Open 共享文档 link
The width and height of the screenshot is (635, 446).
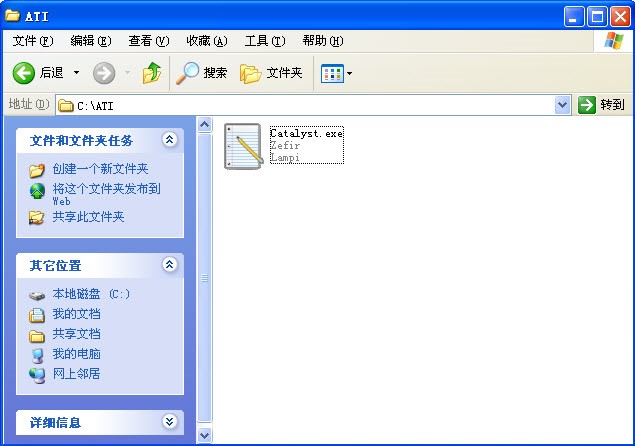[x=77, y=334]
